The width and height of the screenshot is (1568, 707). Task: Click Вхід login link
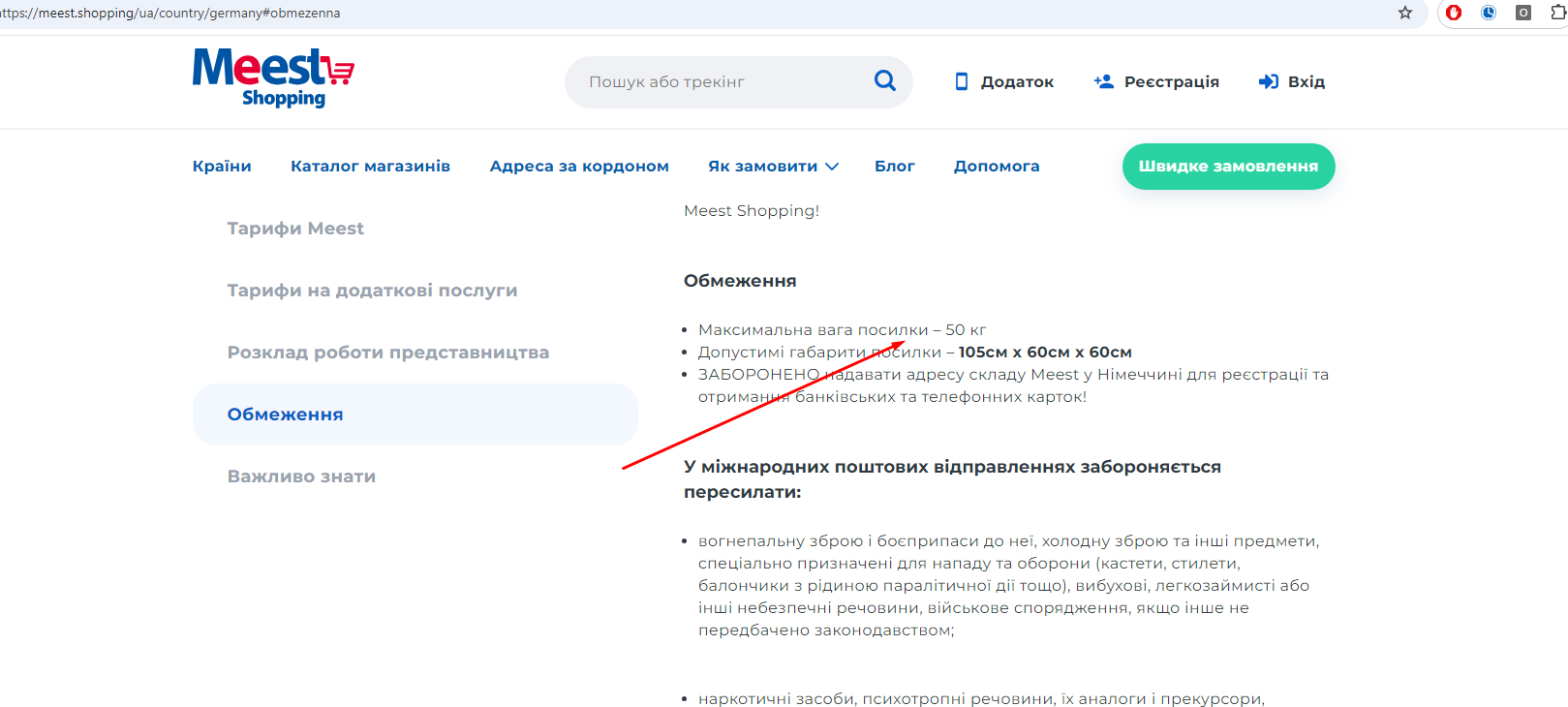click(x=1292, y=81)
